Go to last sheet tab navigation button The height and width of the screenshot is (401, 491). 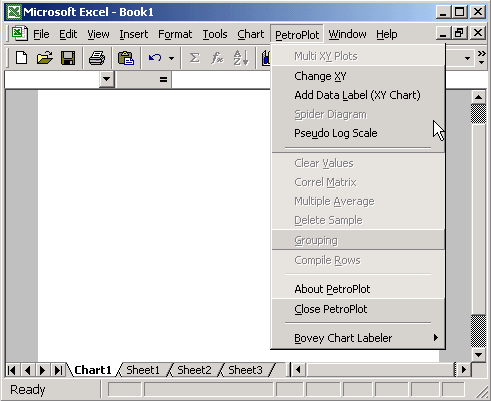tap(58, 370)
